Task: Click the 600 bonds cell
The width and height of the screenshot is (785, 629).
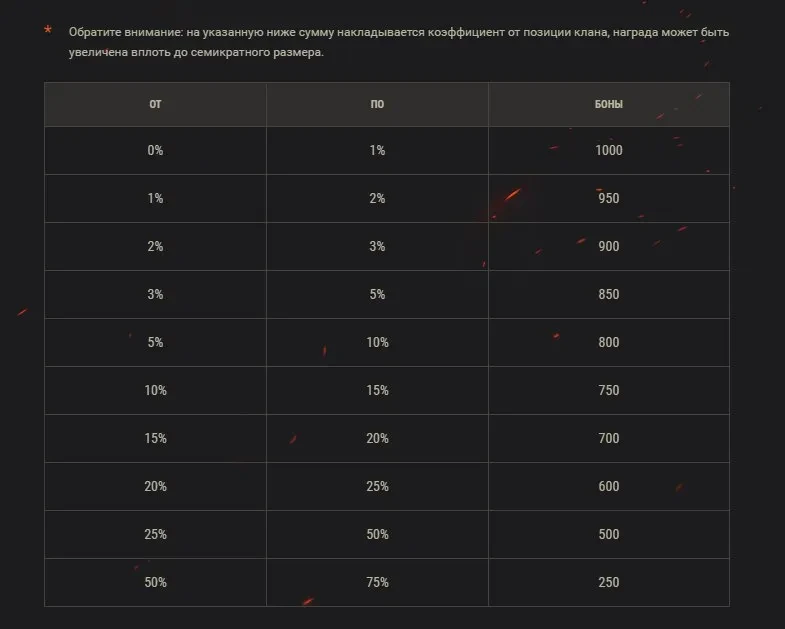Action: (x=608, y=486)
